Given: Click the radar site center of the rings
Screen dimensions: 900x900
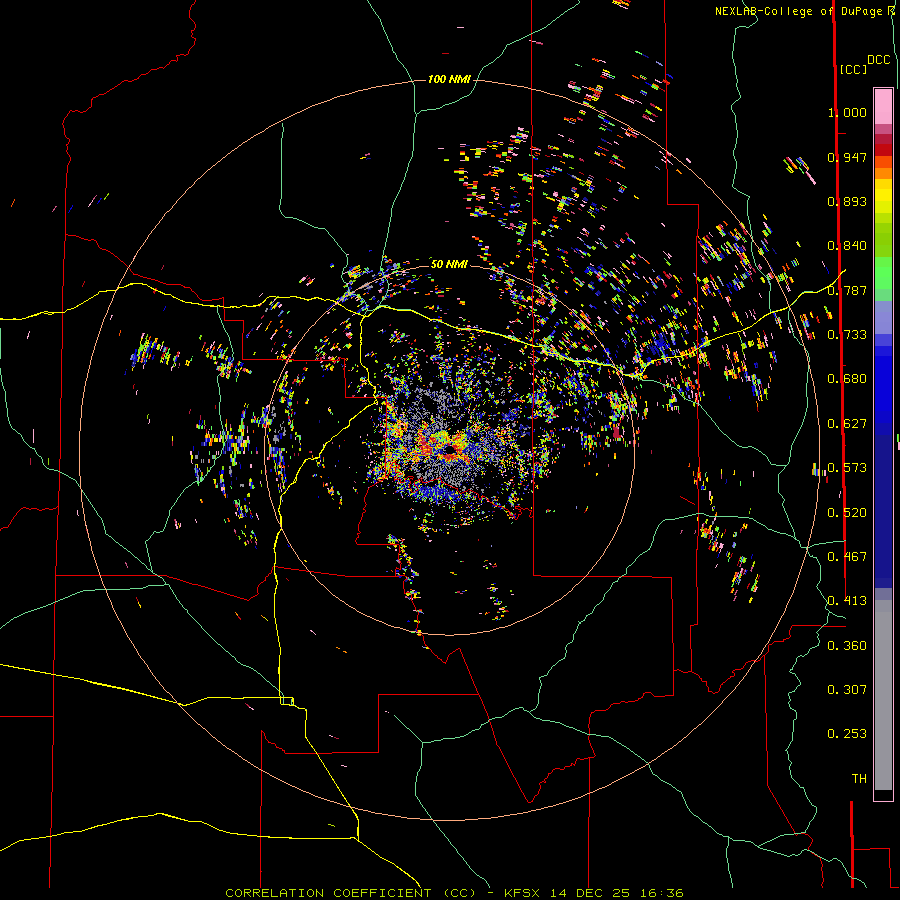Looking at the screenshot, I should (449, 449).
